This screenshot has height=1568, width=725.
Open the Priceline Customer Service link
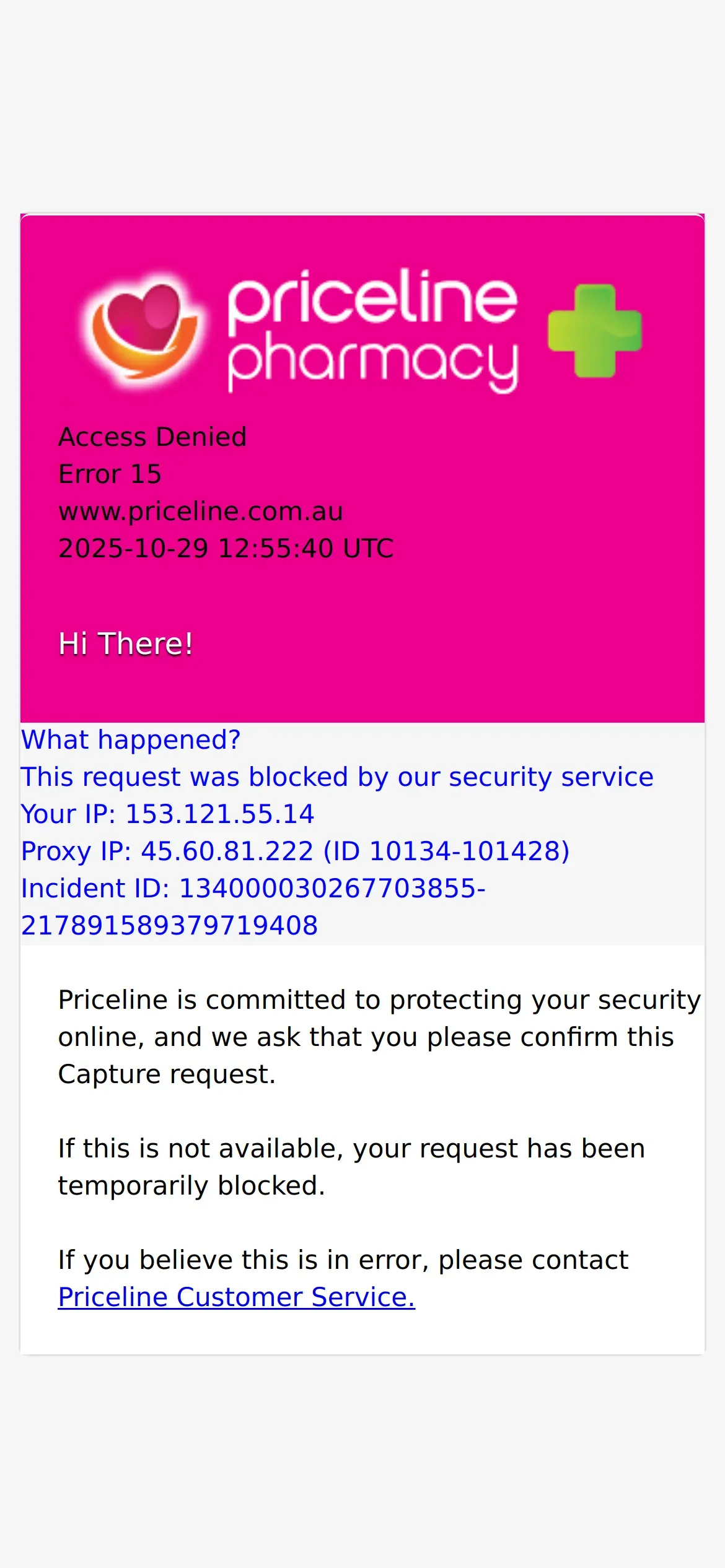click(x=236, y=1297)
